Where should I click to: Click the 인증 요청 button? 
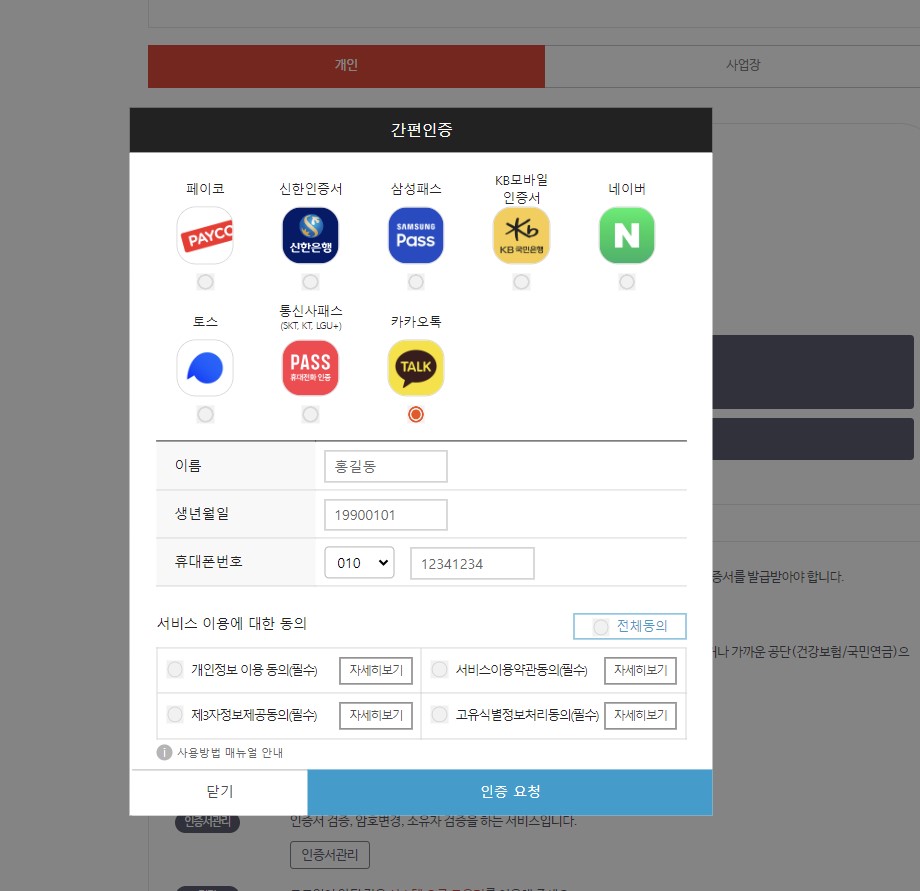point(510,792)
